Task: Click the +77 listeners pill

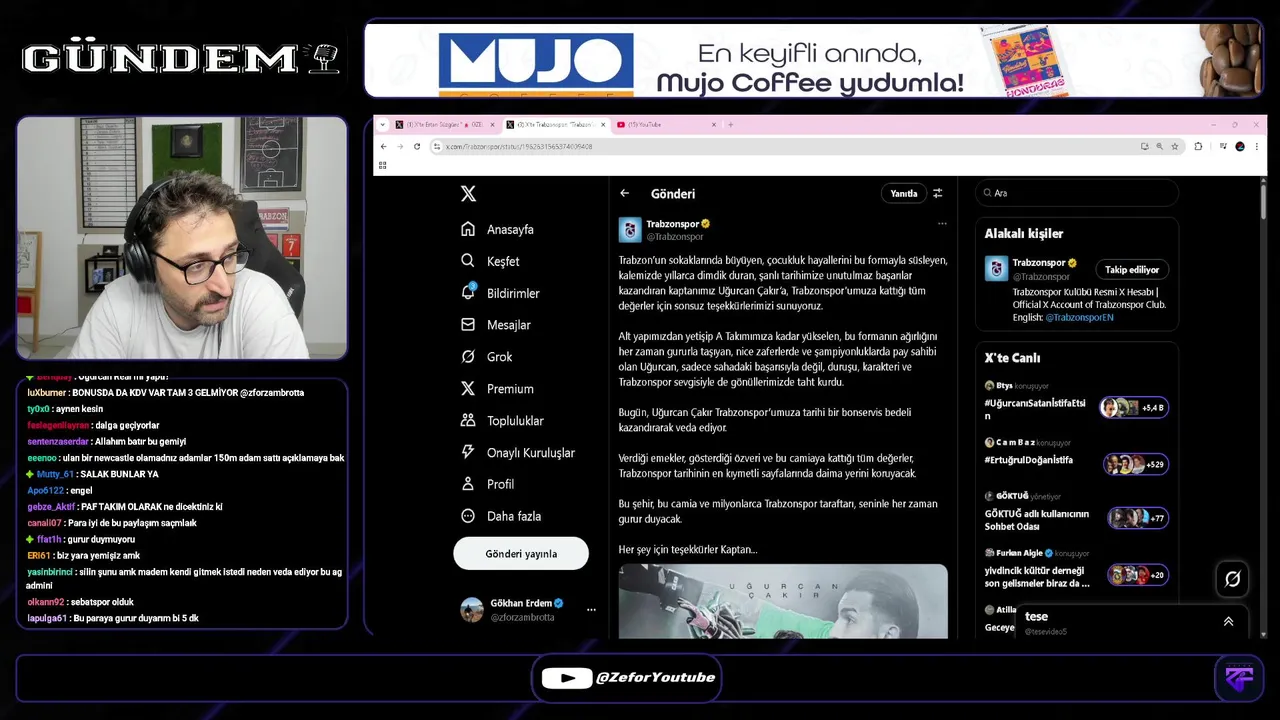Action: pos(1138,518)
